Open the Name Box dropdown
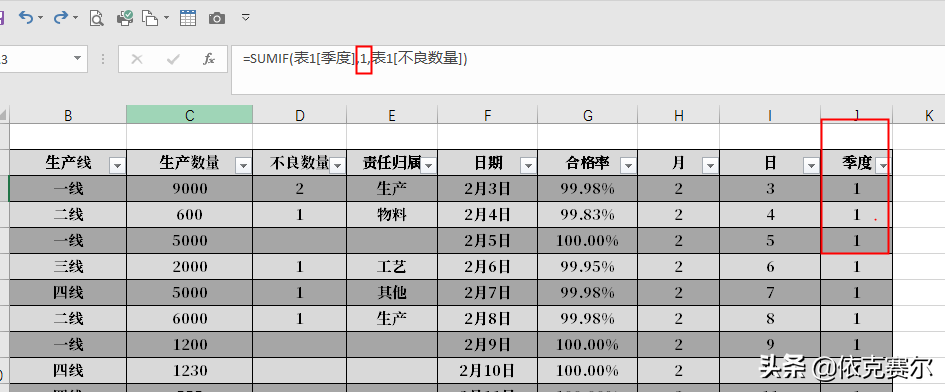The height and width of the screenshot is (392, 945). 77,58
